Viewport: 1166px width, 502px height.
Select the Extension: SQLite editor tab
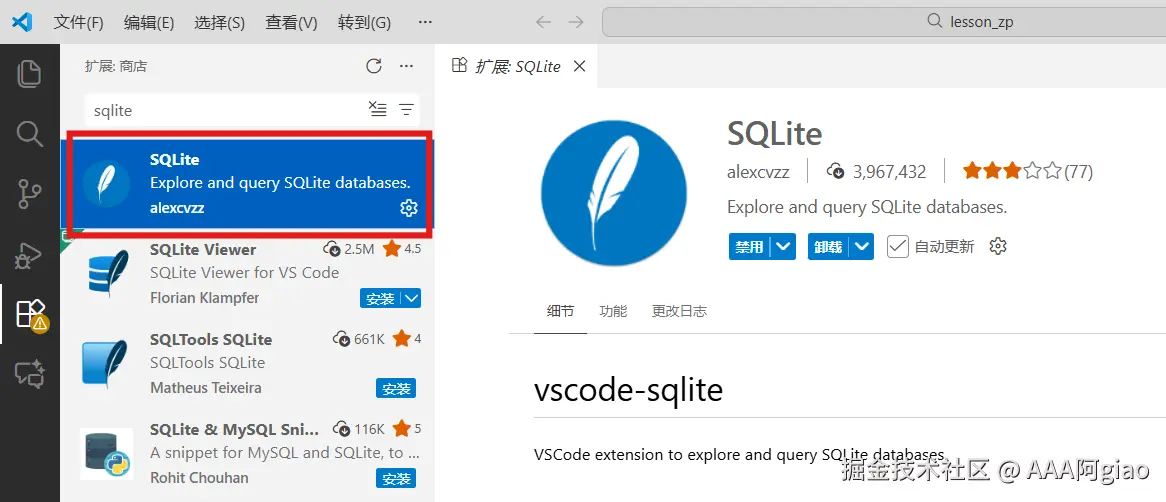[x=518, y=66]
